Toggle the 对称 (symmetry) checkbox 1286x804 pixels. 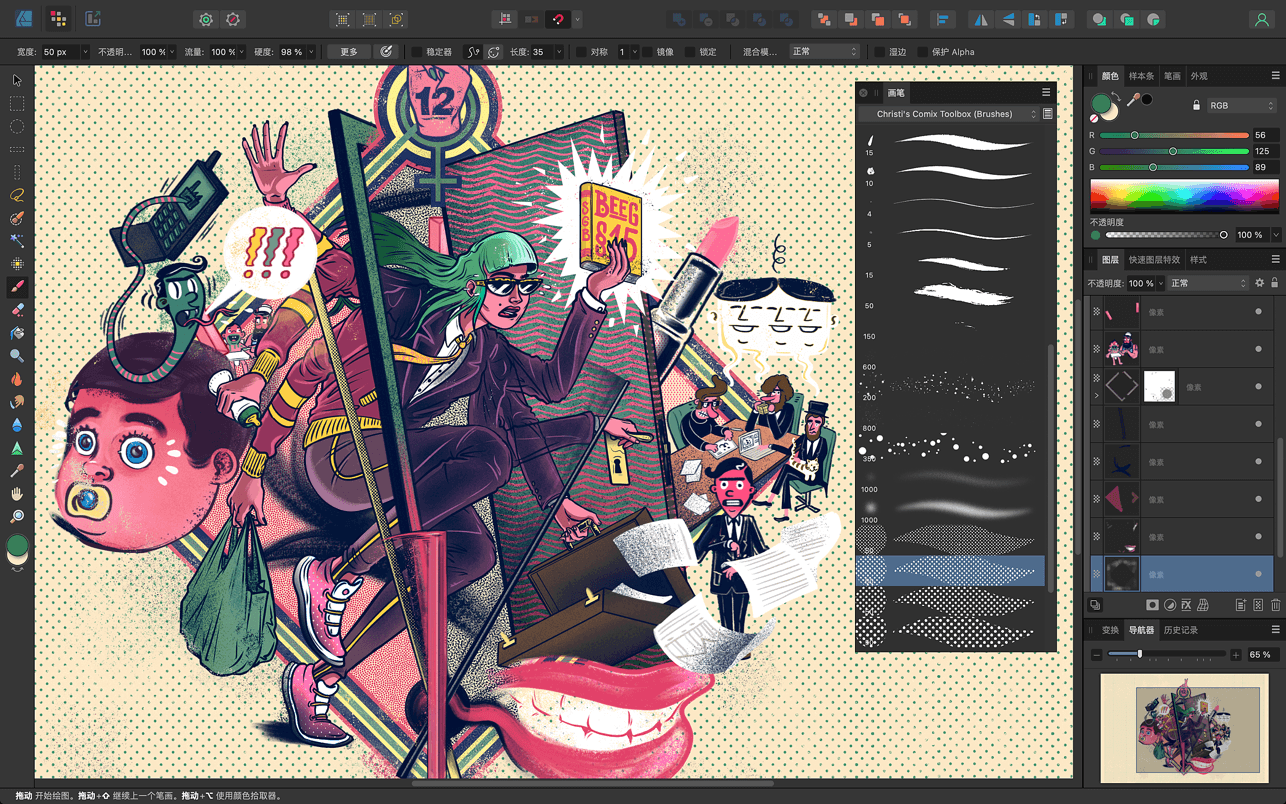tap(581, 52)
